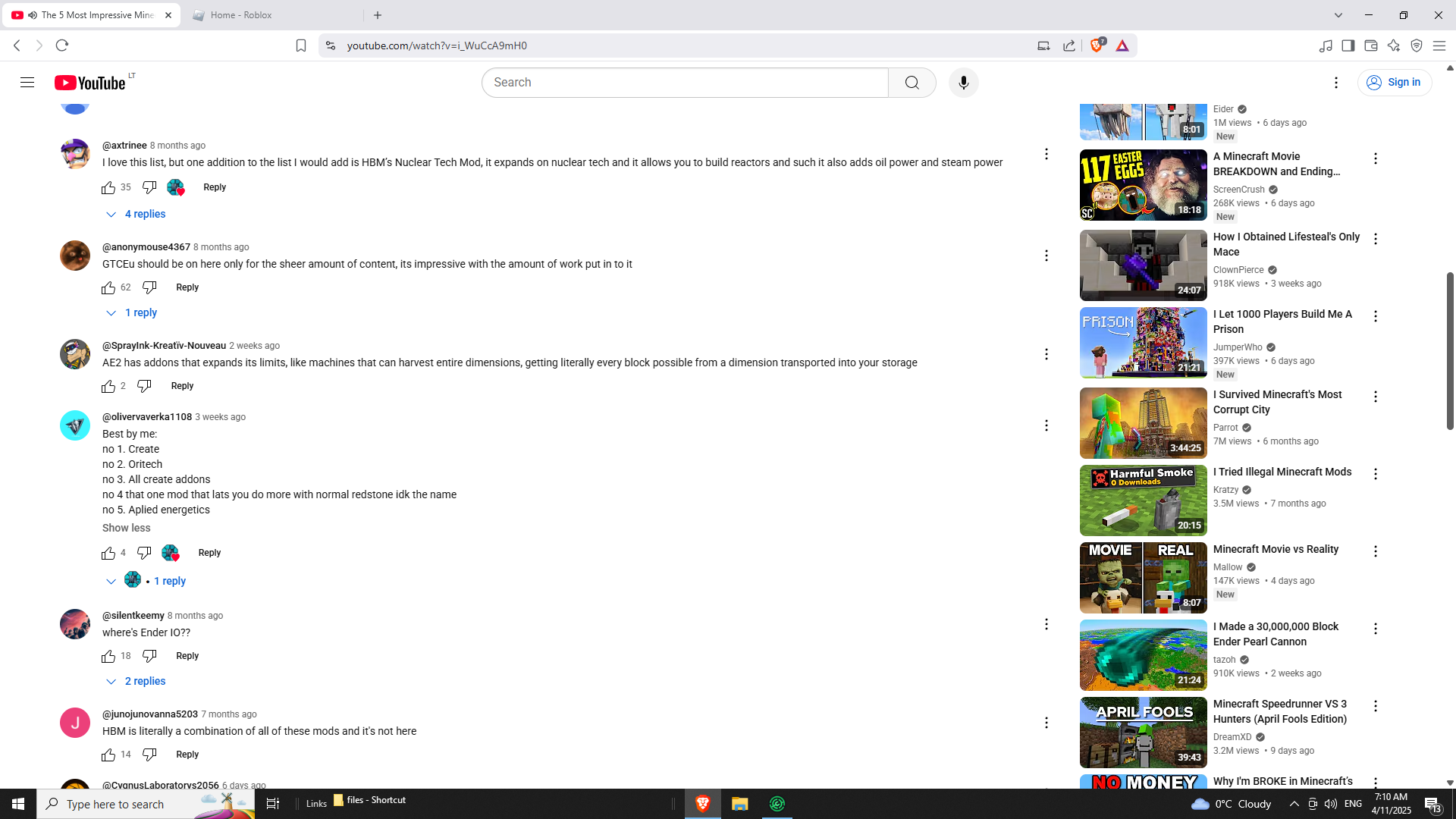Click the Brave Shields lion icon
The width and height of the screenshot is (1456, 819).
click(x=1096, y=45)
